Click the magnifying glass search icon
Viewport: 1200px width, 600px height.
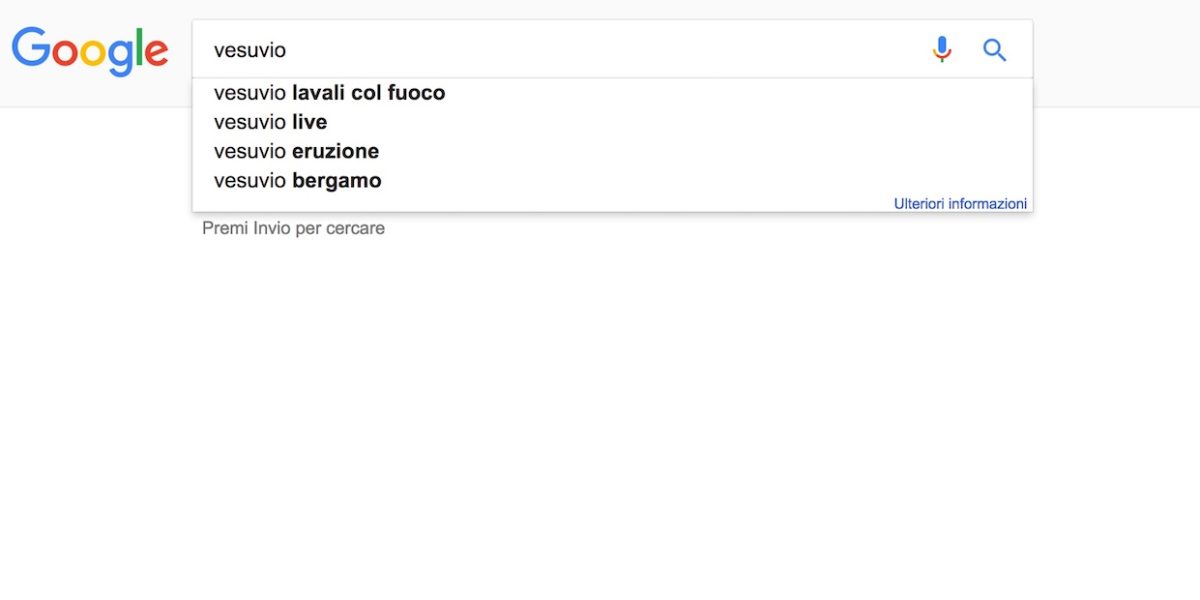tap(994, 50)
